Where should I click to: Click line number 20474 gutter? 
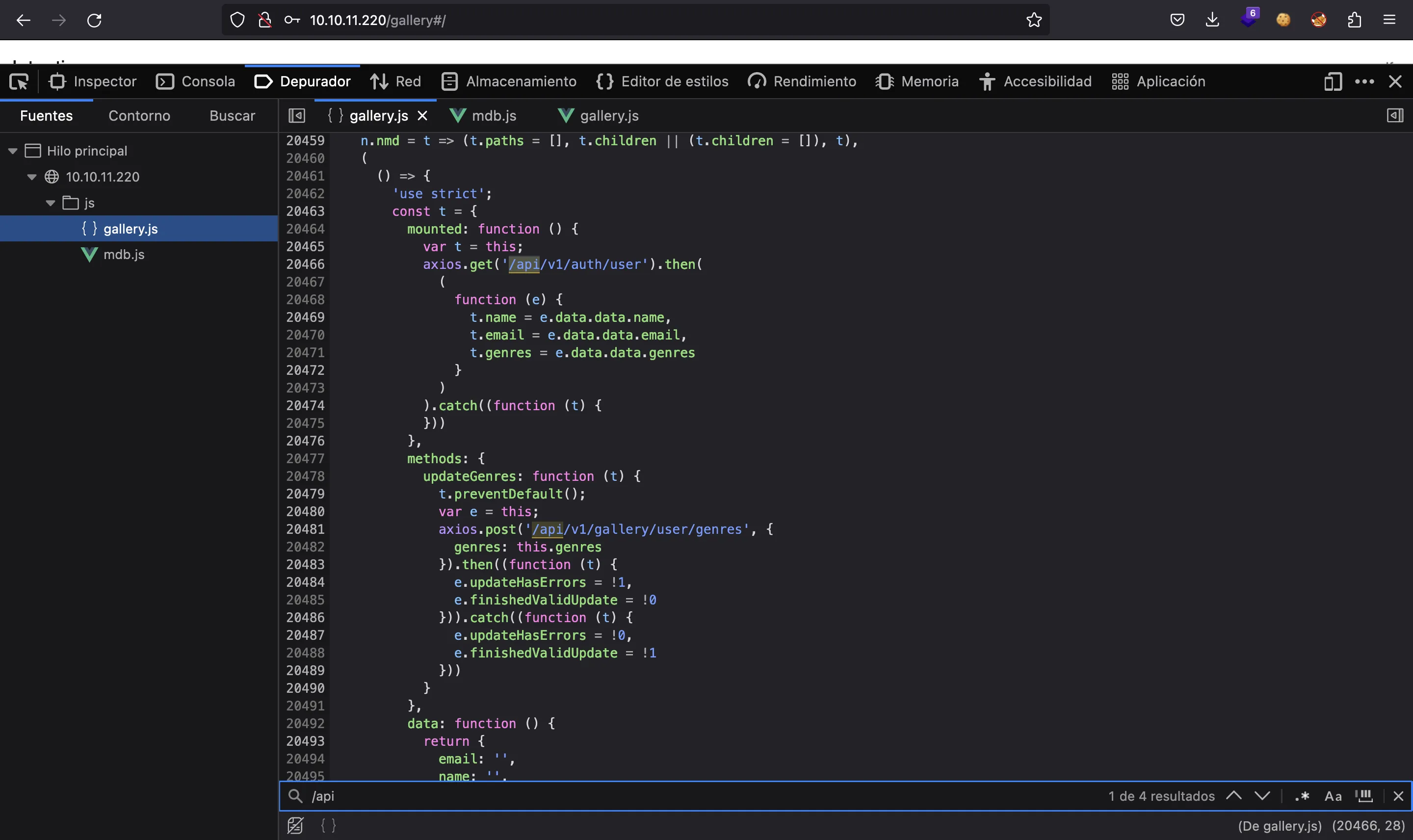[x=305, y=406]
